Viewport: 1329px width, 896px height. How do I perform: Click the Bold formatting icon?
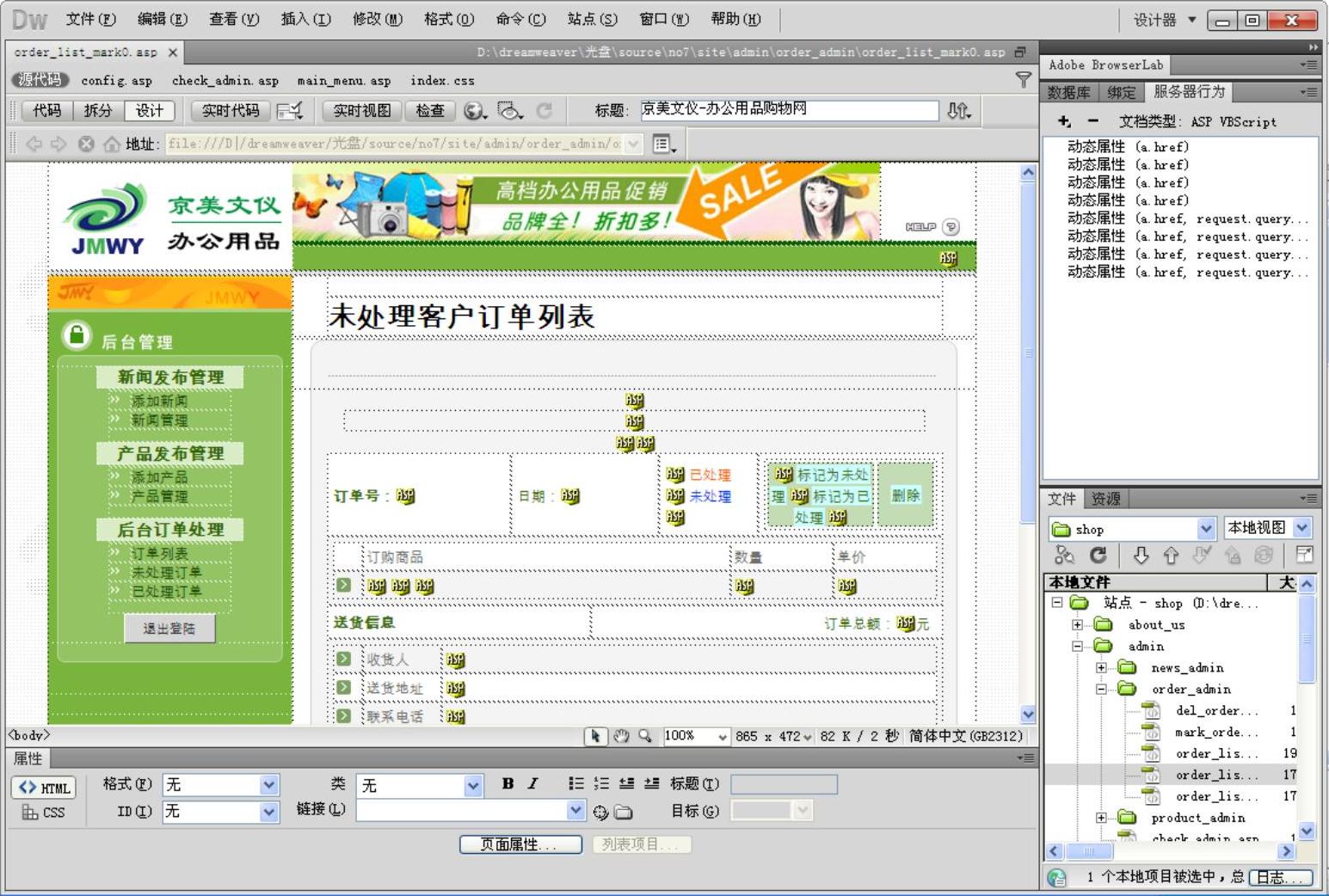(508, 783)
